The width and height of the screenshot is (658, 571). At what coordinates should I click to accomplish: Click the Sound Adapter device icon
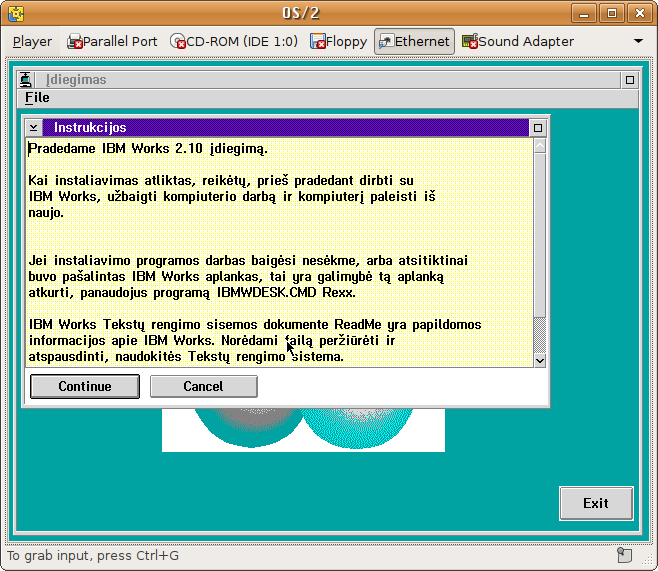pos(470,42)
